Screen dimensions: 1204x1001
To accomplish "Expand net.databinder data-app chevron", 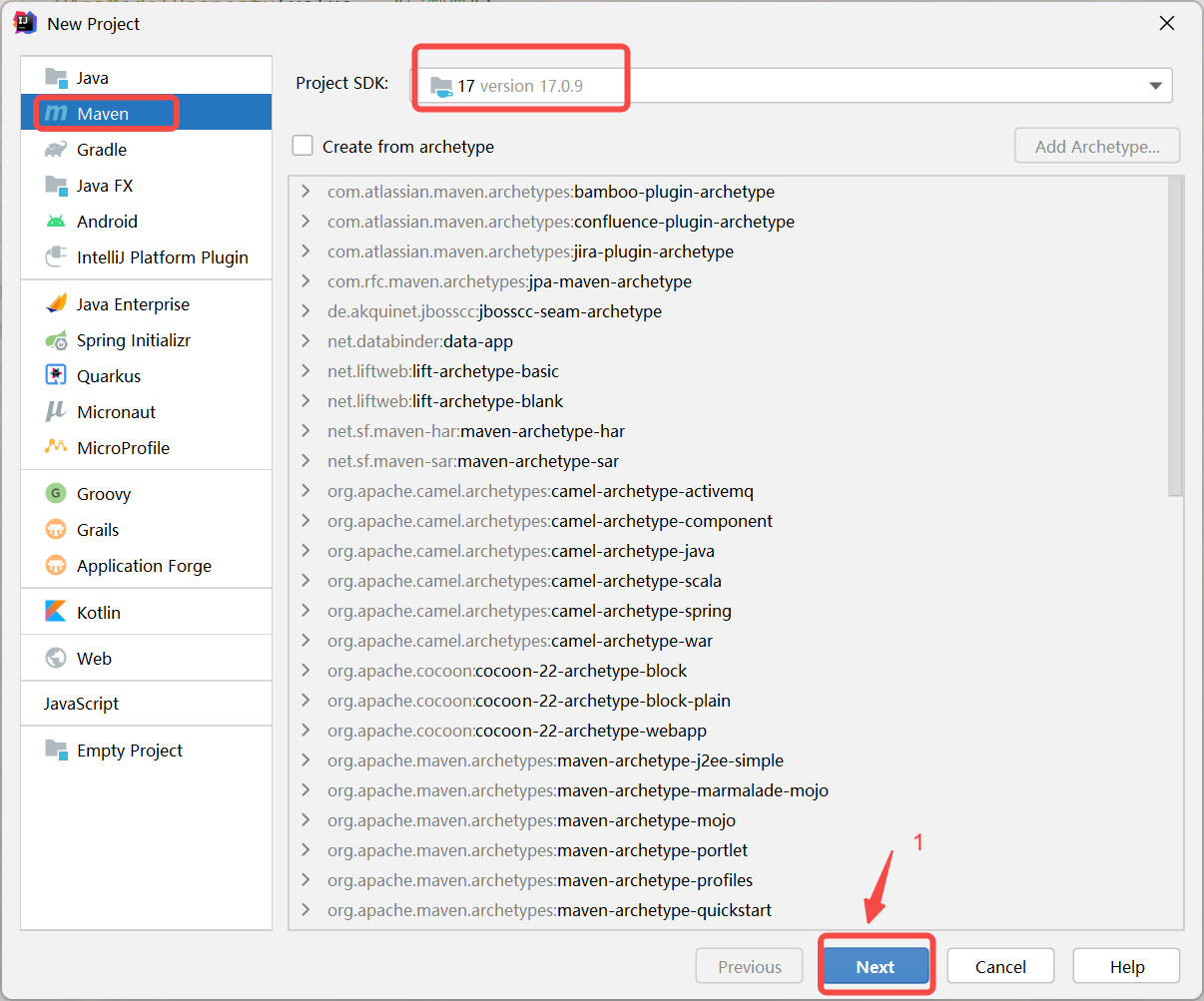I will (x=306, y=341).
